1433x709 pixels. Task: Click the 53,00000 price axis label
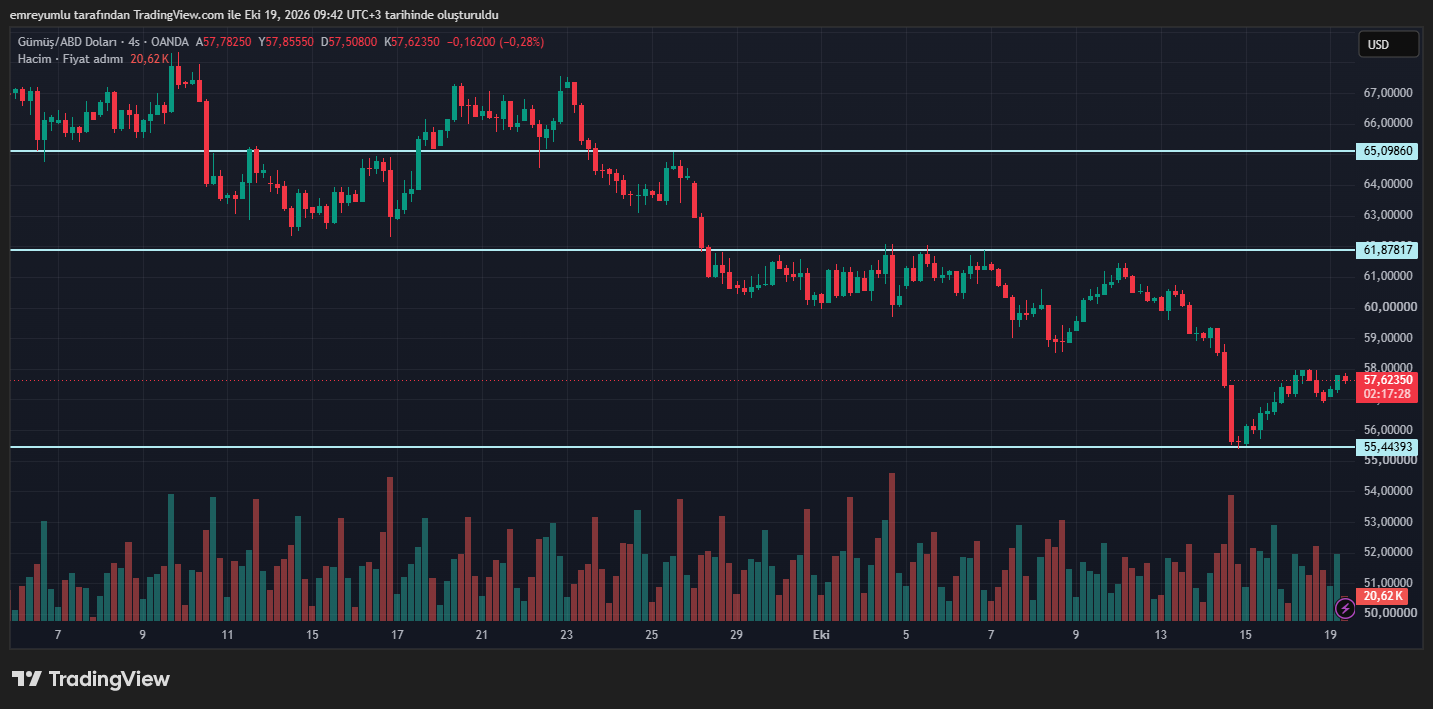(1388, 522)
